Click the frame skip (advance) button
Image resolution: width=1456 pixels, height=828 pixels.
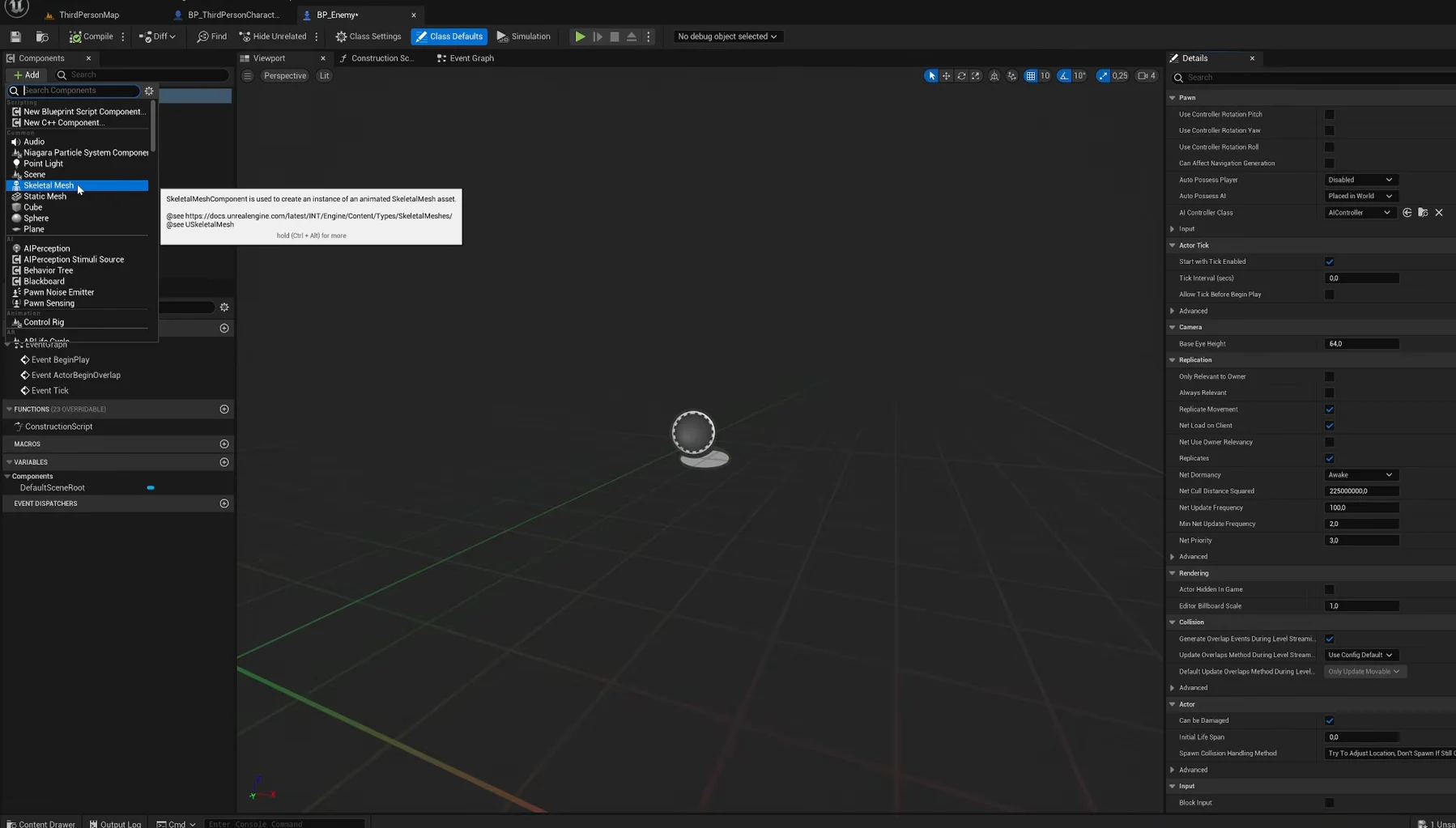click(x=598, y=36)
